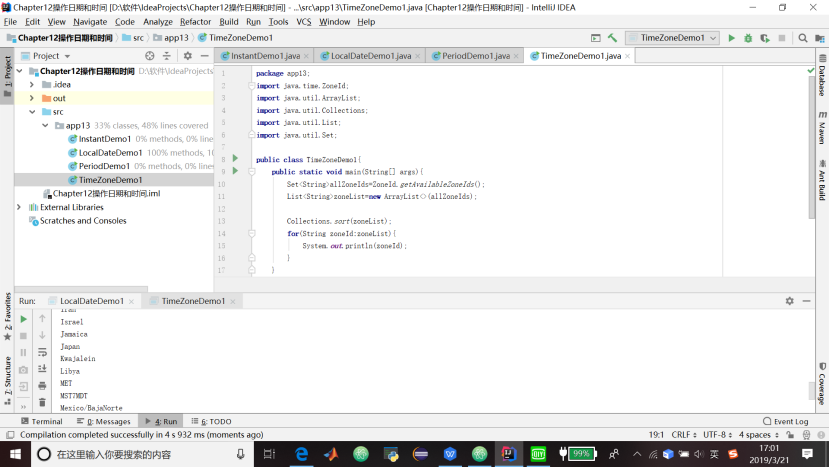Toggle the Run tool window button

click(x=160, y=422)
